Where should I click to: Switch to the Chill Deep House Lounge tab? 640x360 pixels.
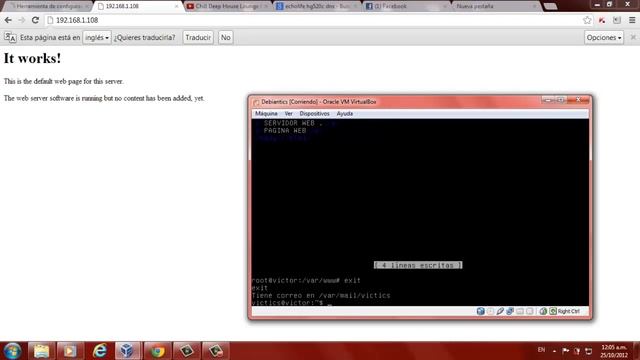coord(228,6)
